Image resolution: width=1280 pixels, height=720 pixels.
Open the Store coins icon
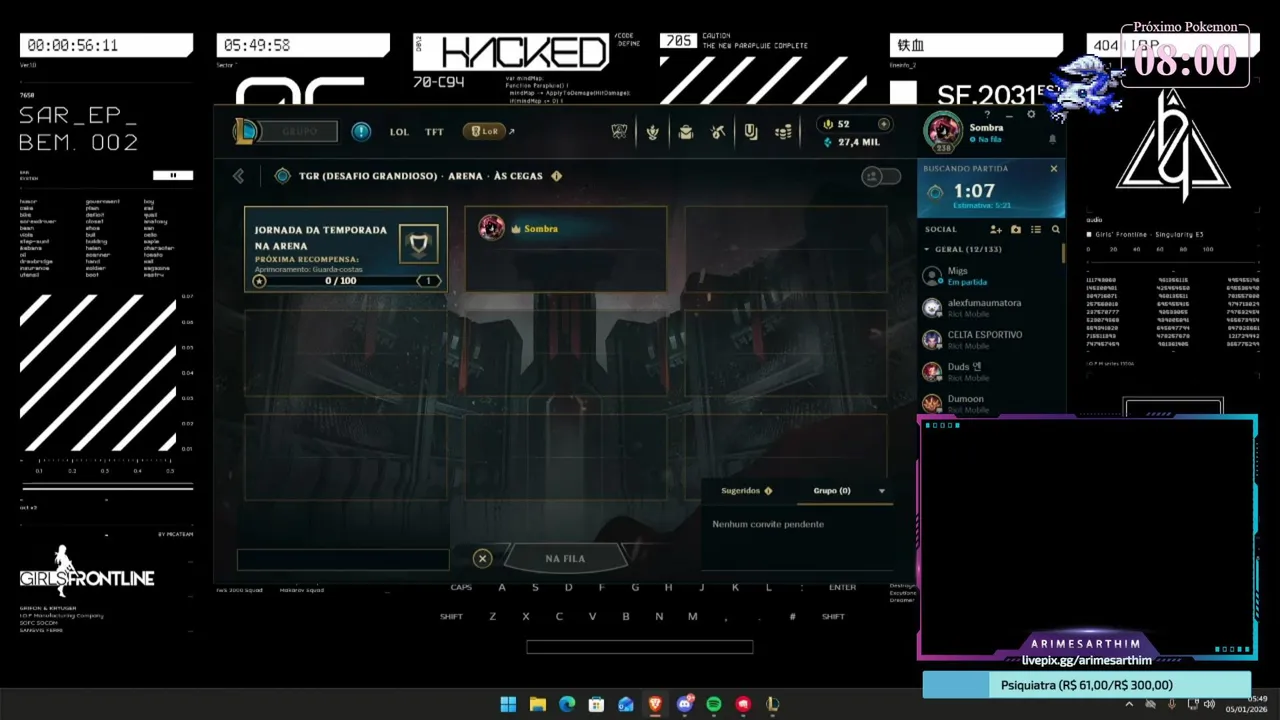pos(784,131)
